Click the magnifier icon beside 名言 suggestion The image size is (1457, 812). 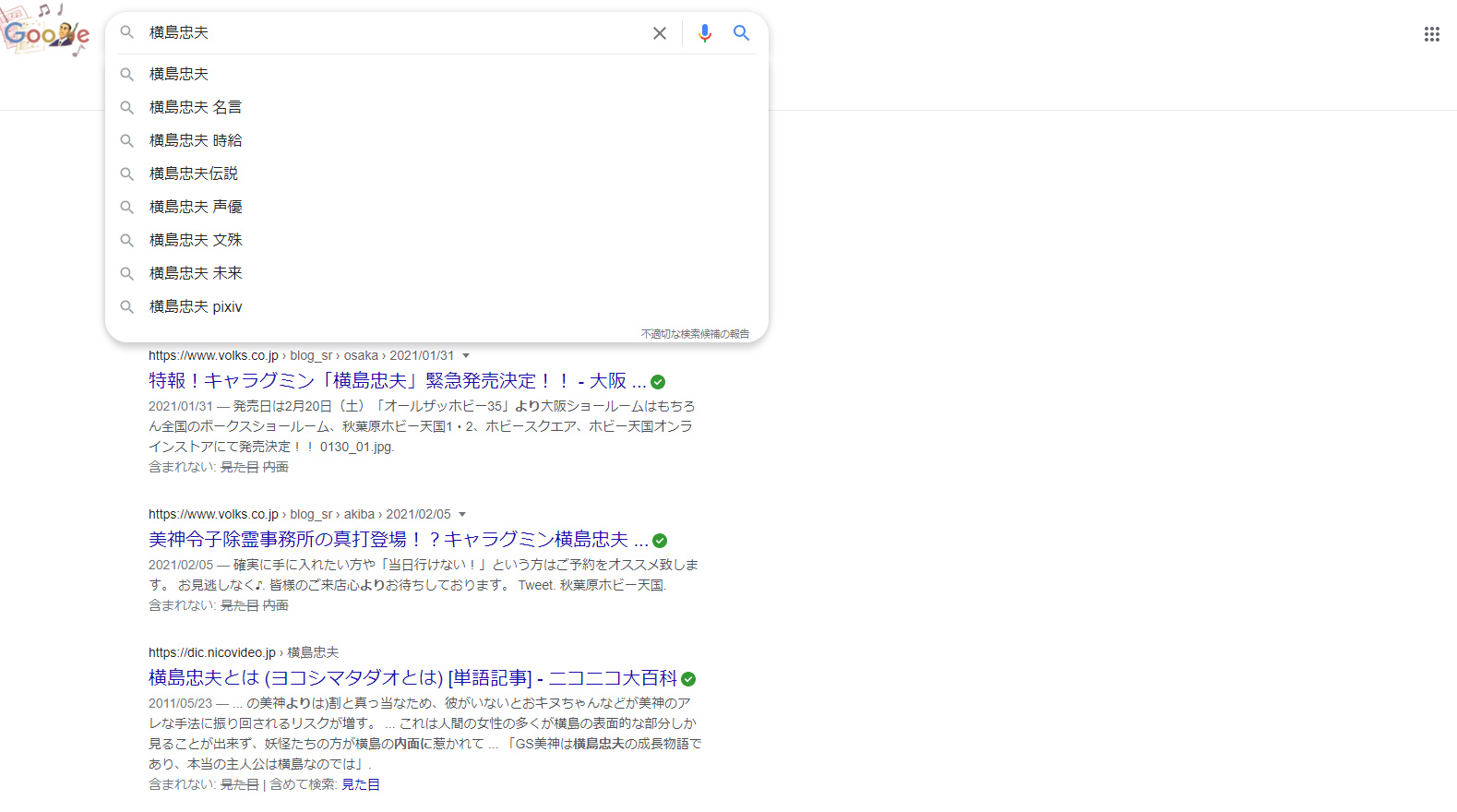click(127, 108)
